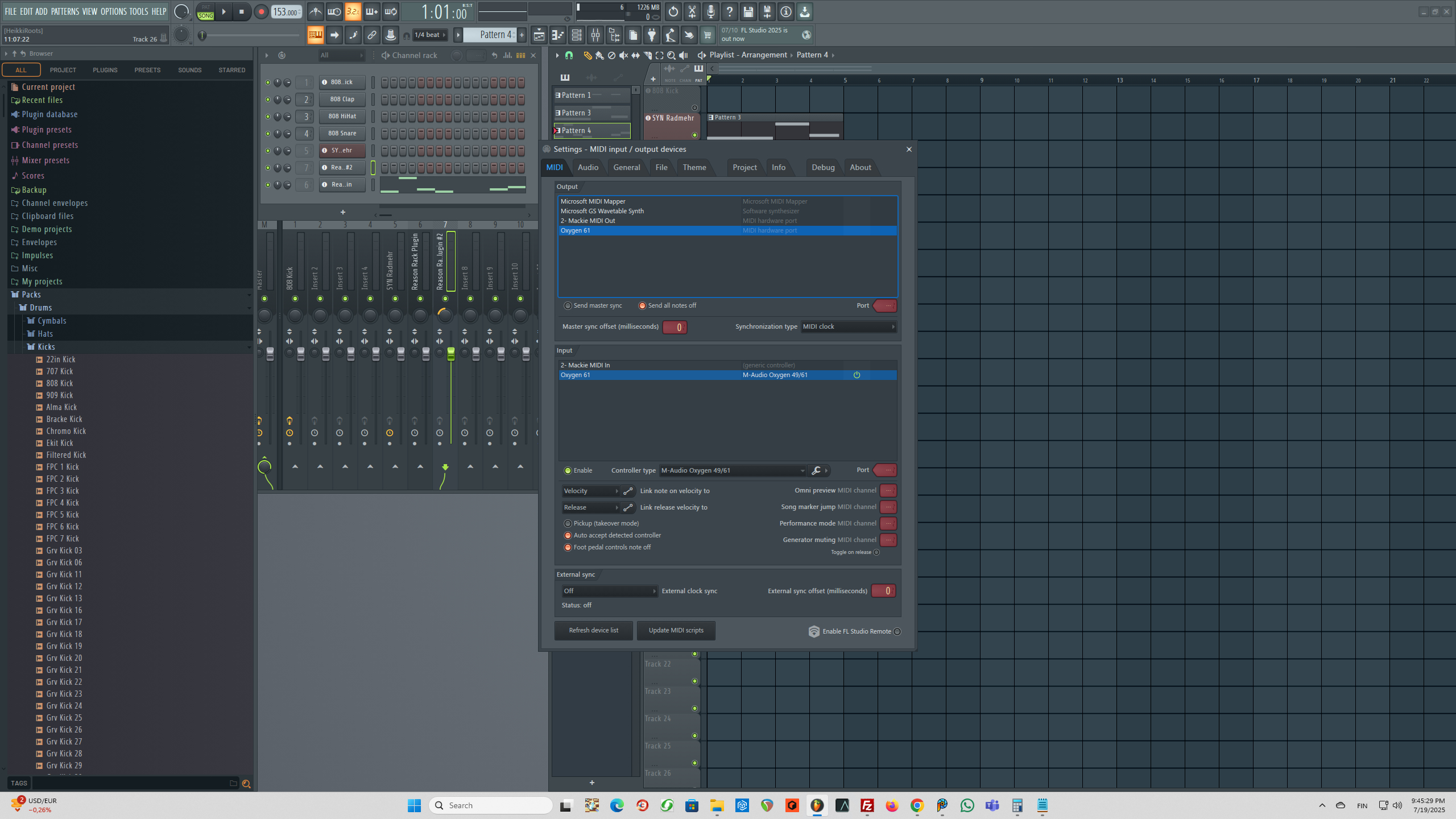The image size is (1456, 819).
Task: Toggle the metronome icon
Action: point(316,11)
